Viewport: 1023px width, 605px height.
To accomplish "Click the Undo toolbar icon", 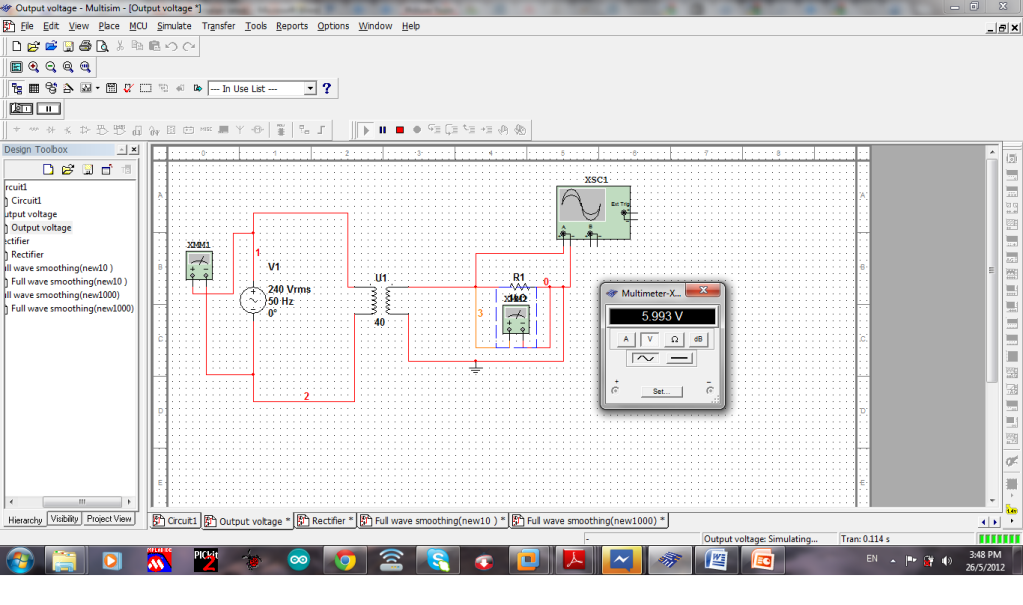I will pyautogui.click(x=172, y=46).
